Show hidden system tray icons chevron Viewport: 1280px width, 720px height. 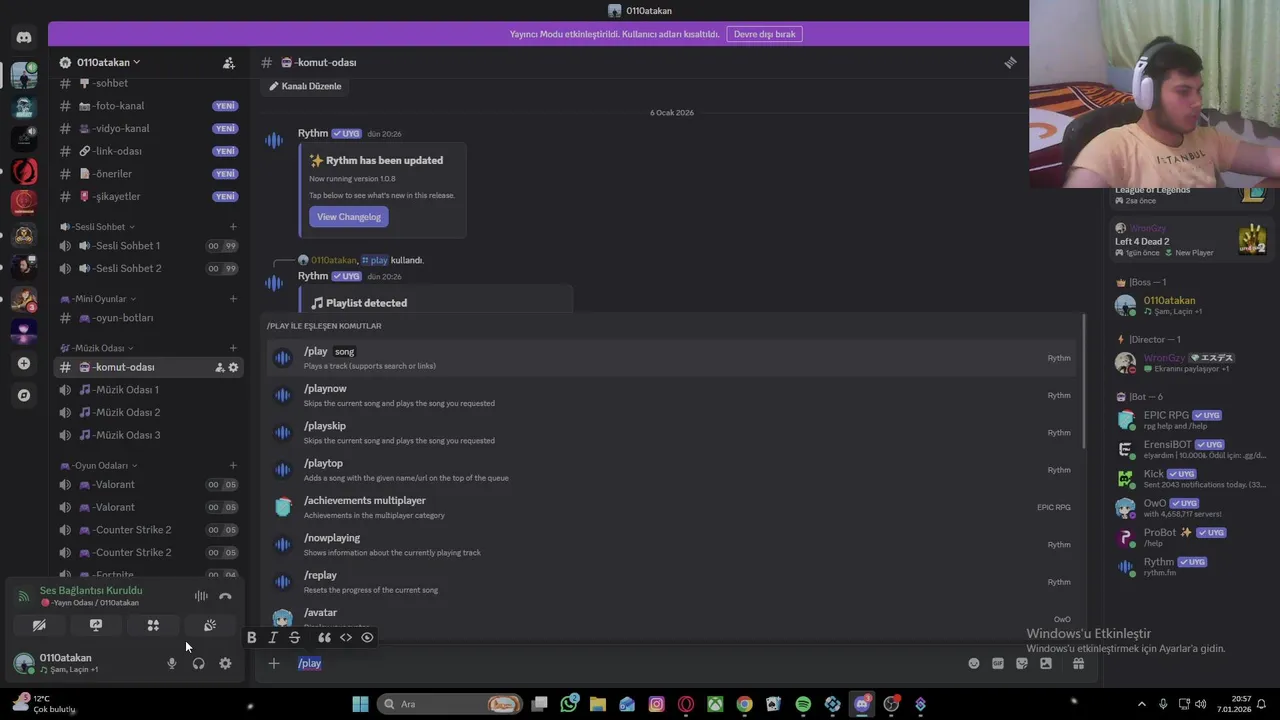point(1142,704)
